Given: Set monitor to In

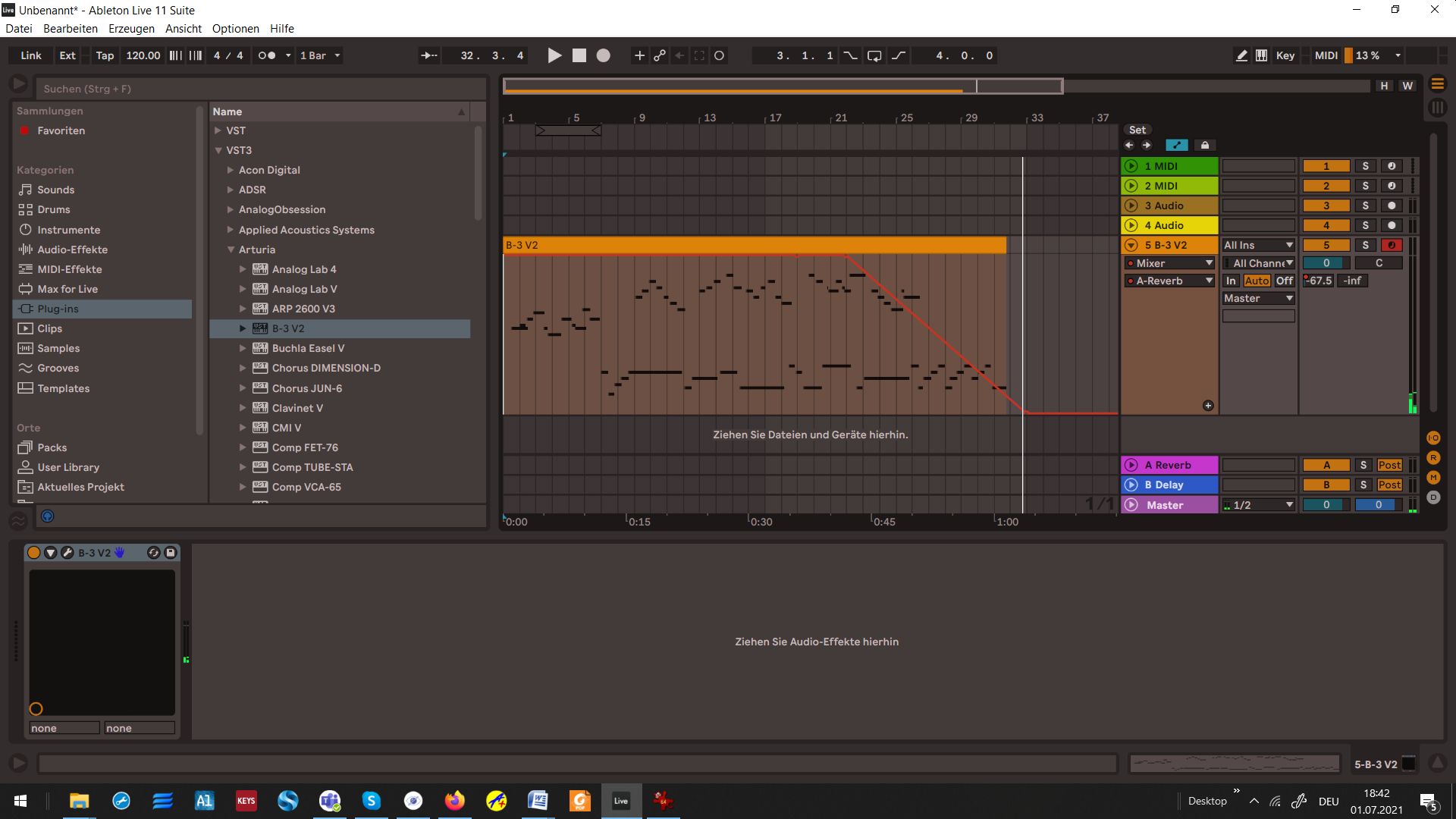Looking at the screenshot, I should pos(1231,281).
